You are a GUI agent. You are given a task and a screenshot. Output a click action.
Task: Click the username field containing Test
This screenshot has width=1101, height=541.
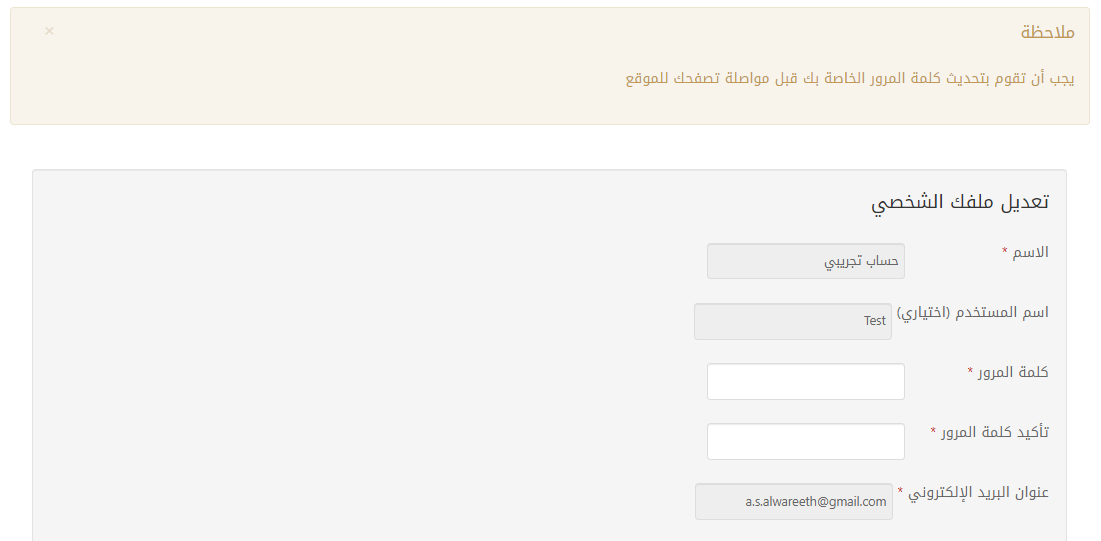[x=792, y=322]
